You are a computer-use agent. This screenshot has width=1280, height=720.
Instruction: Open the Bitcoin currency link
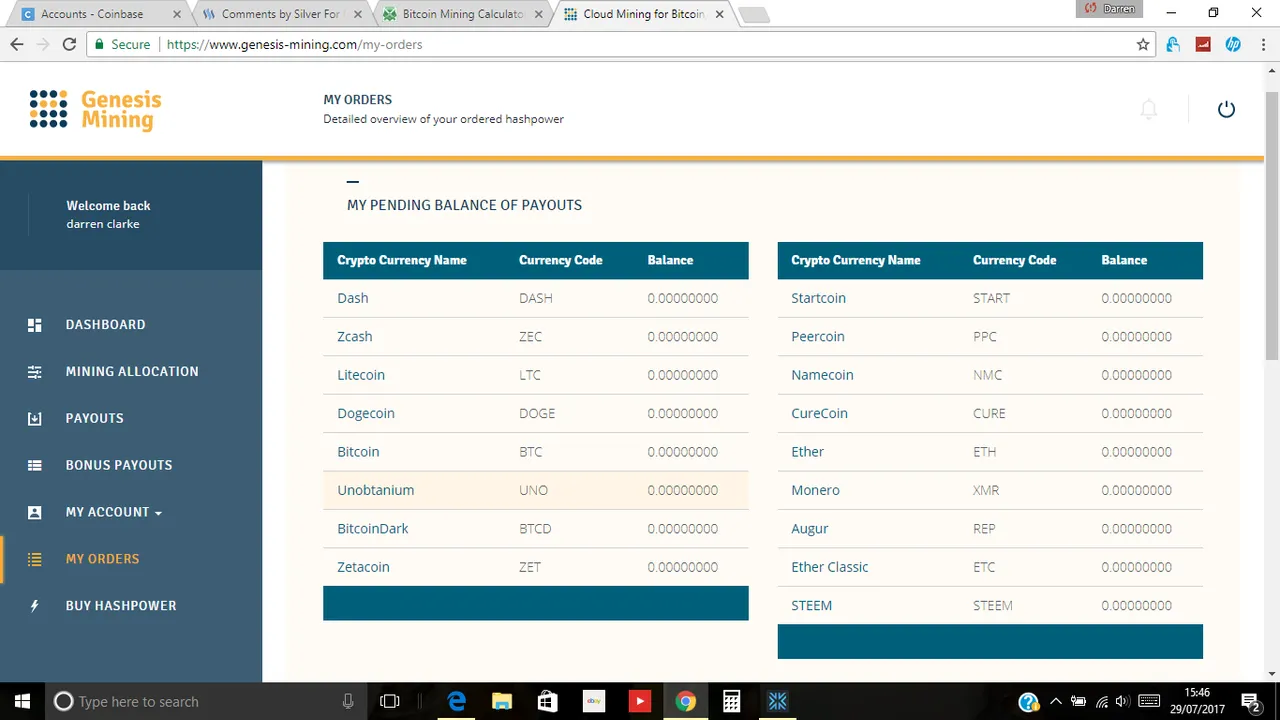[358, 452]
